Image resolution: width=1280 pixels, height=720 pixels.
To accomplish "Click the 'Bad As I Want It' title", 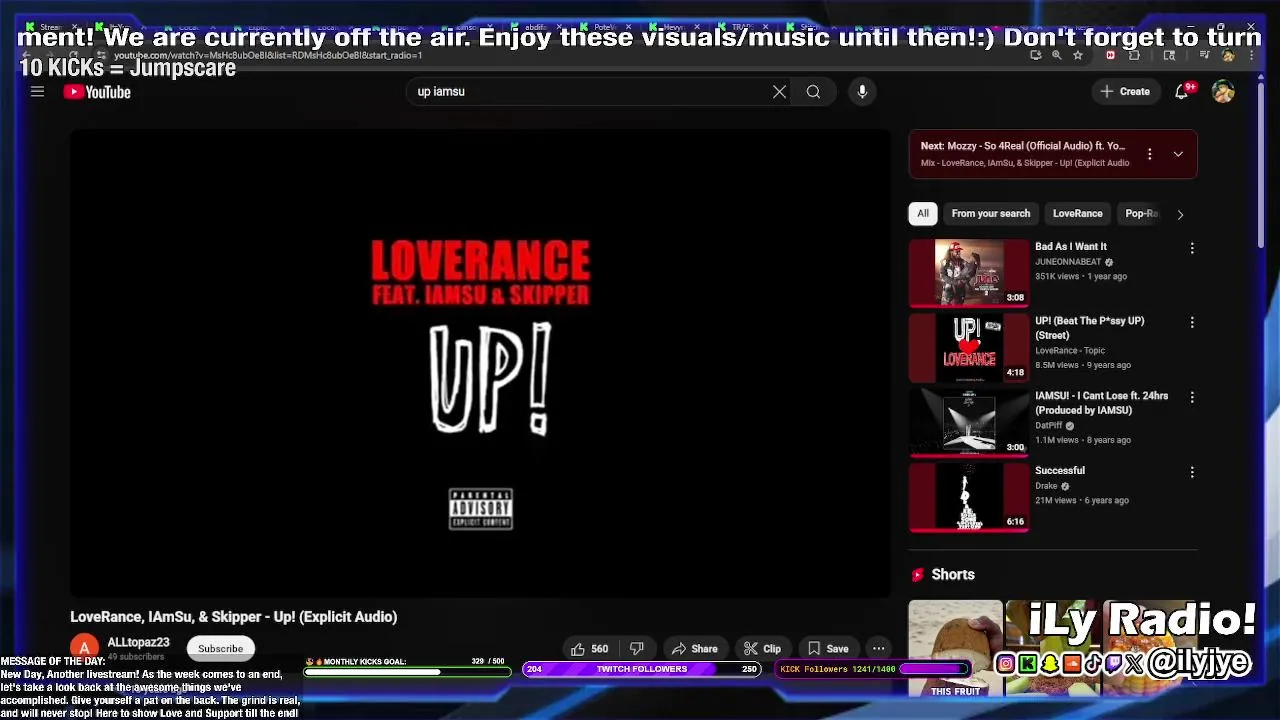I will (1071, 246).
